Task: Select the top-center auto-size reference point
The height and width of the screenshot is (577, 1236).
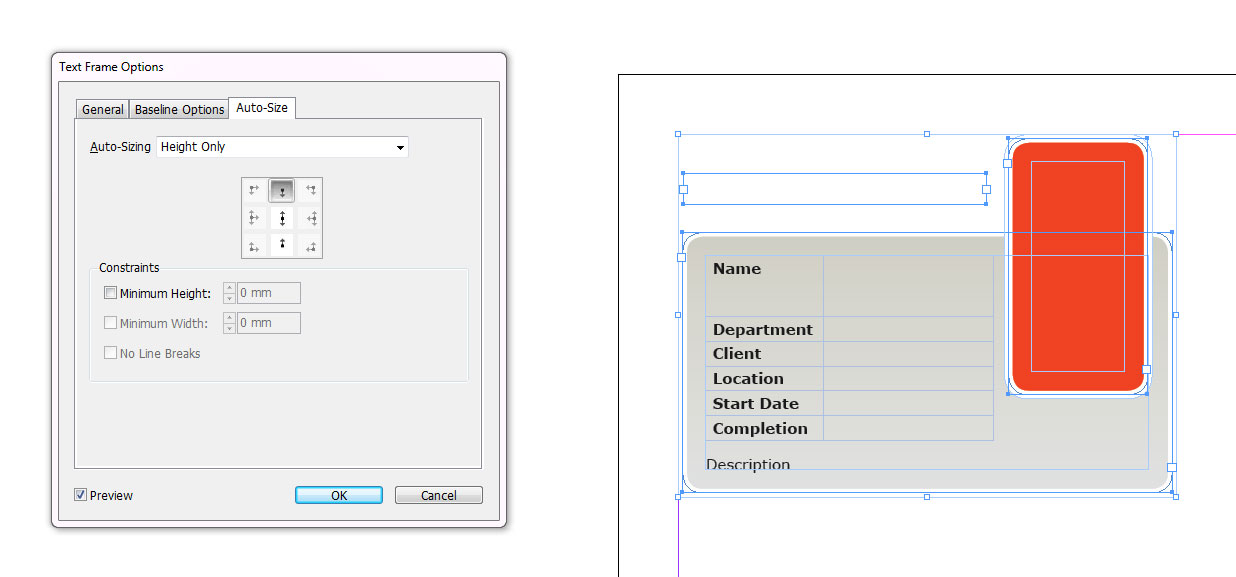Action: (282, 190)
